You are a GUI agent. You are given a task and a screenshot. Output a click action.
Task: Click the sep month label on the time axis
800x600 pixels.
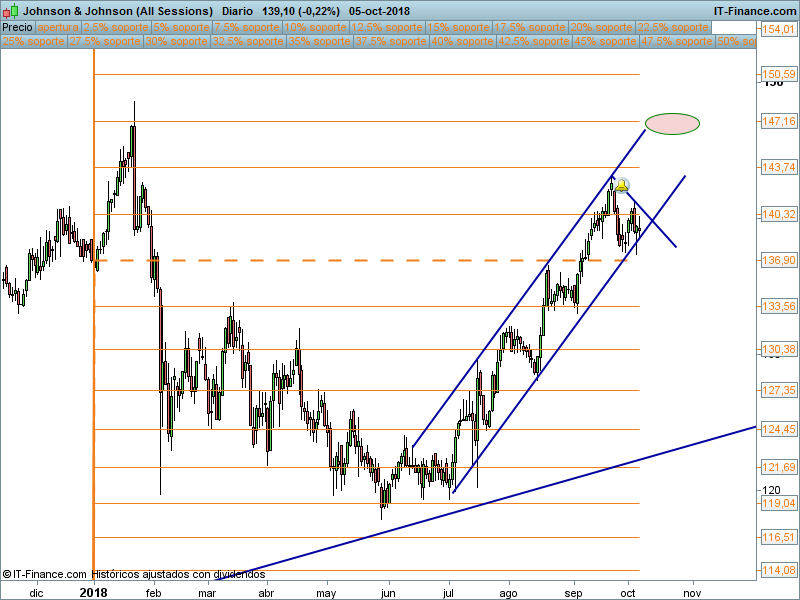[573, 593]
